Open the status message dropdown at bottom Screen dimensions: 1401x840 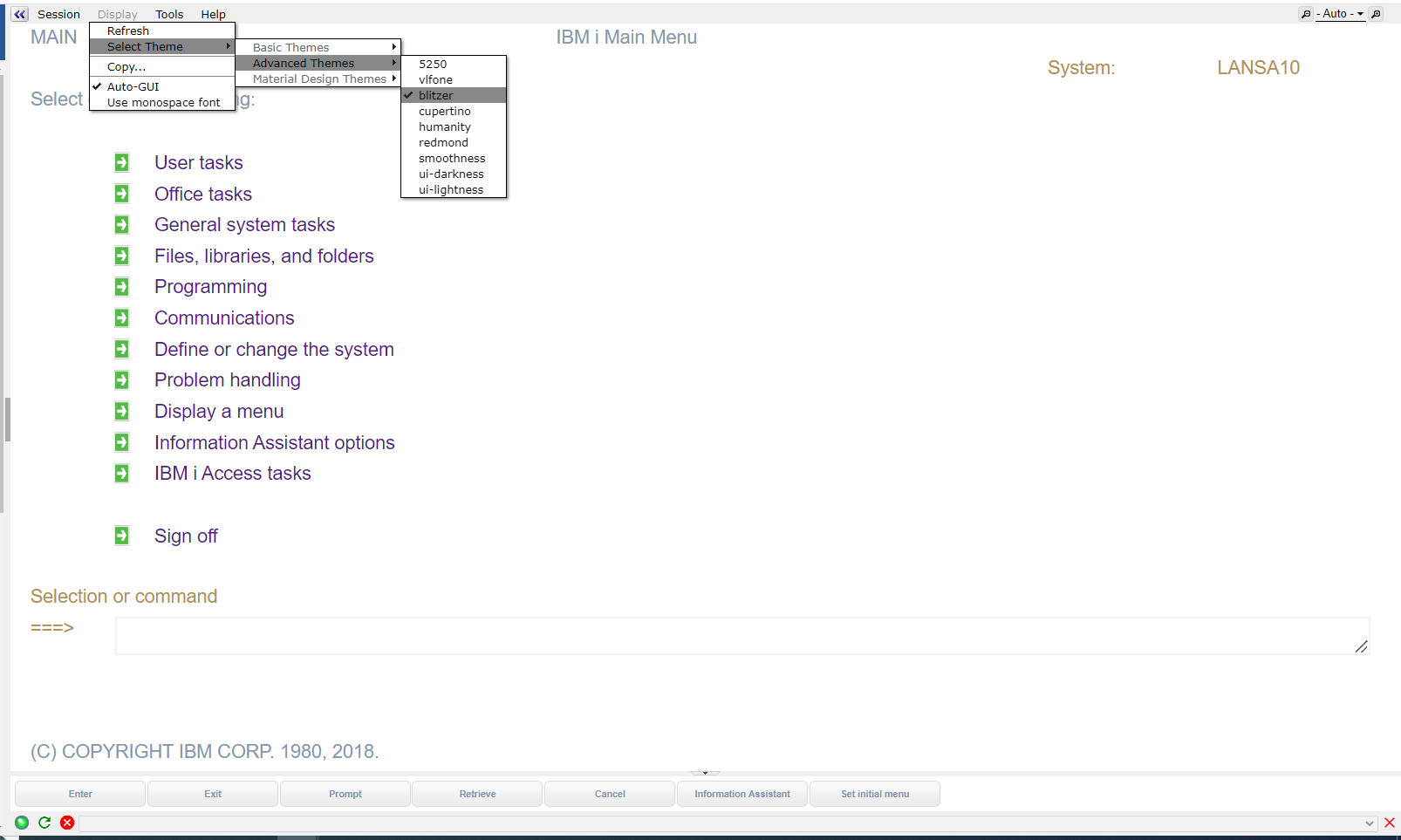coord(1369,823)
